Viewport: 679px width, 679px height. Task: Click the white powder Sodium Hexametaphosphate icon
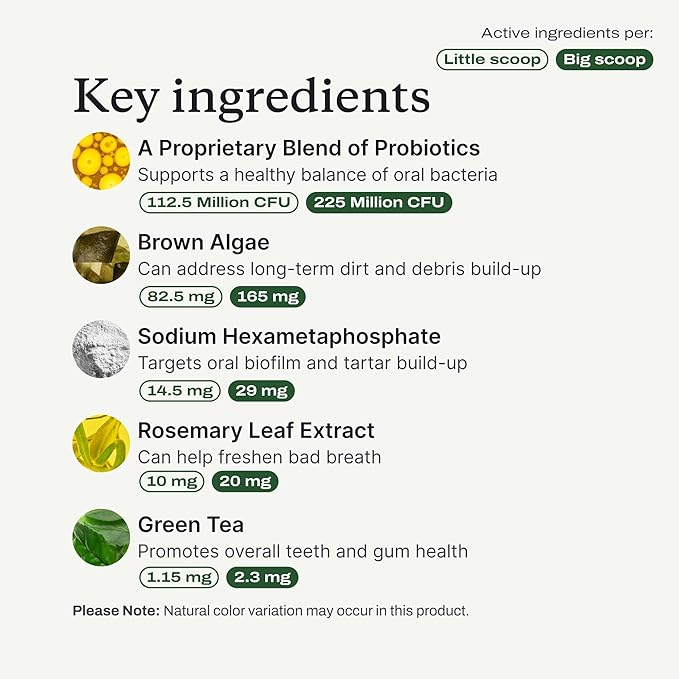[101, 349]
